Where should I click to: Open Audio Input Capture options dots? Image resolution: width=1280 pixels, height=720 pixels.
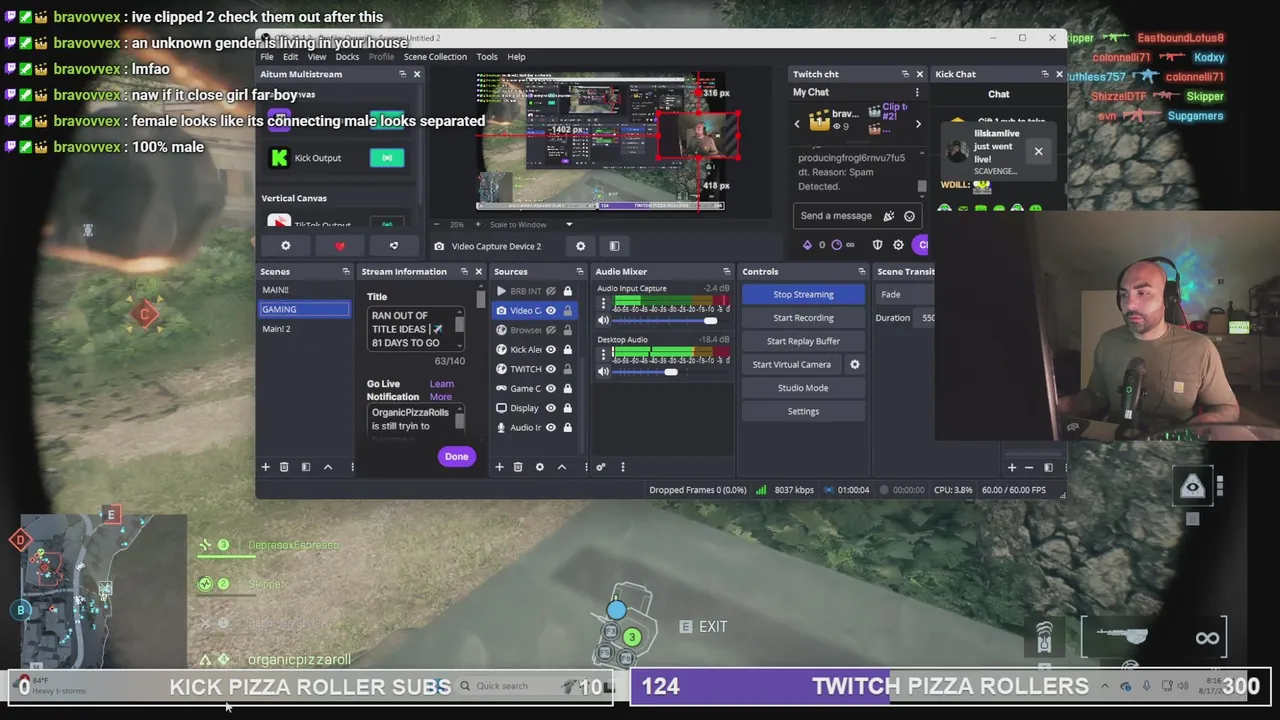point(602,303)
